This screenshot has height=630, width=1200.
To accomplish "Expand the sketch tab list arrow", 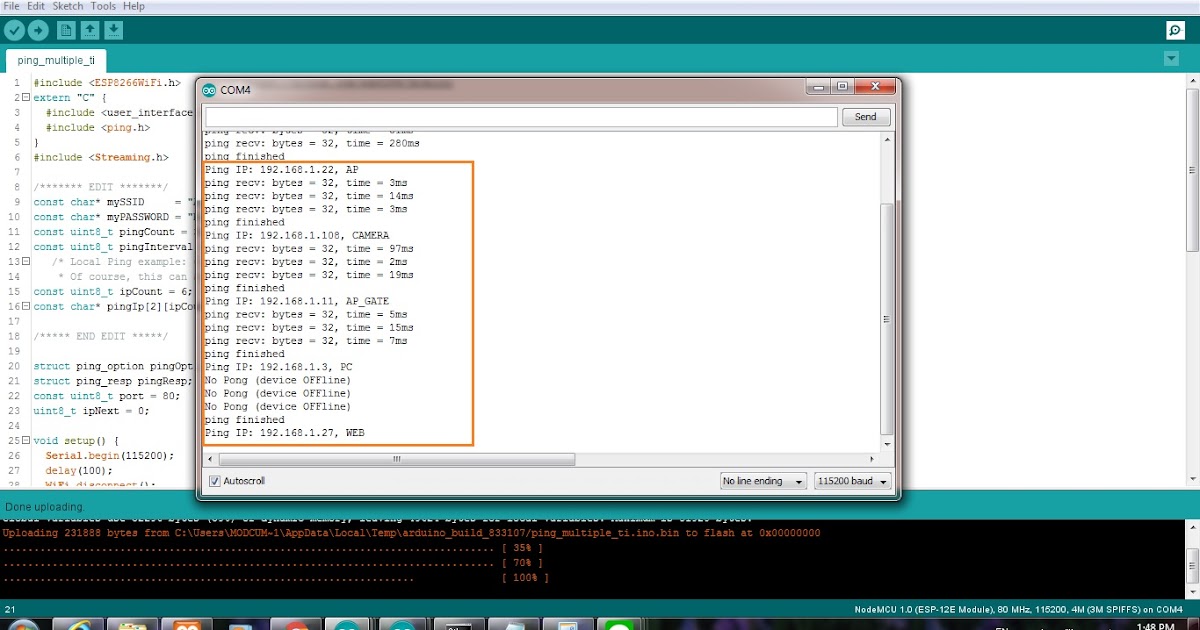I will 1171,59.
